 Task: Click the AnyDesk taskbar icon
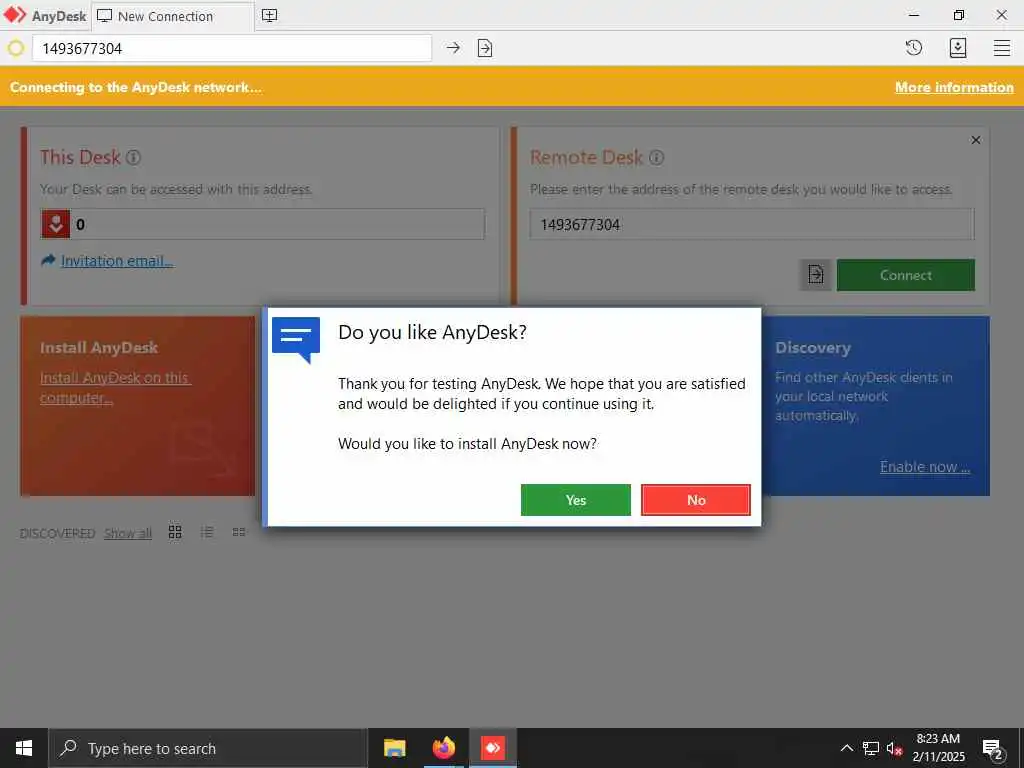click(493, 748)
